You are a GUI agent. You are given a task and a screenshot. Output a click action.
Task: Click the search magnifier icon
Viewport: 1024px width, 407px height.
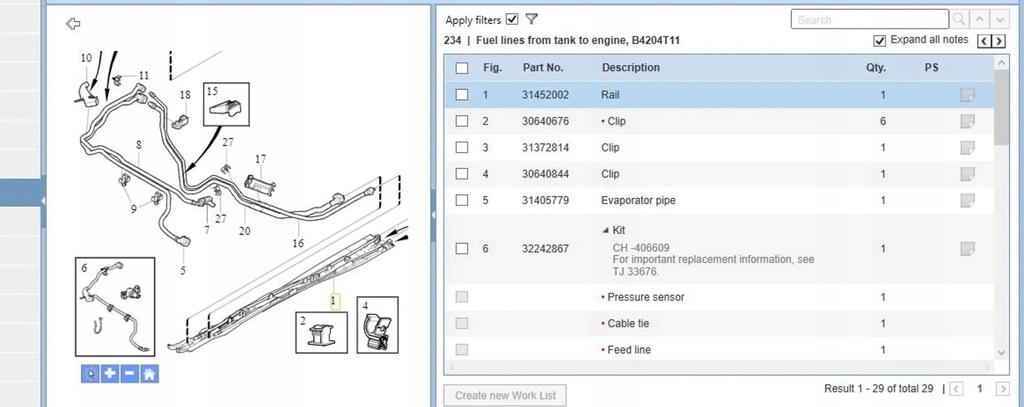pyautogui.click(x=959, y=20)
